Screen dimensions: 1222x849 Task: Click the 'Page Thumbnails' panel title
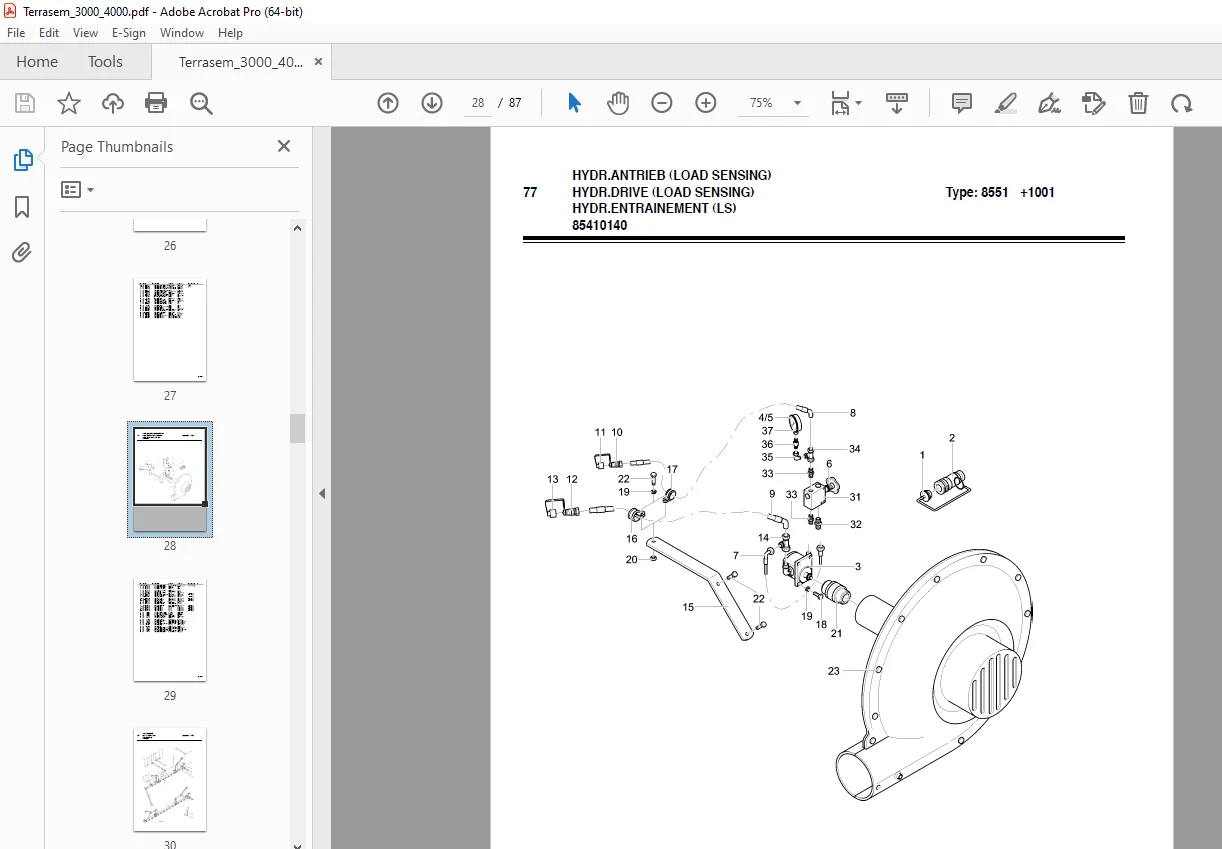tap(117, 146)
